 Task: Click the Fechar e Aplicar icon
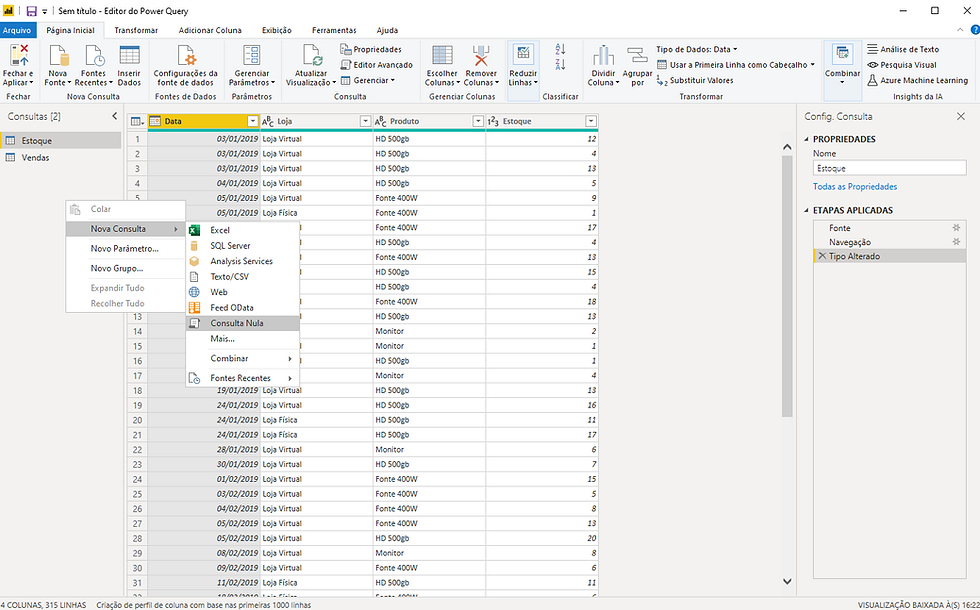click(x=18, y=56)
